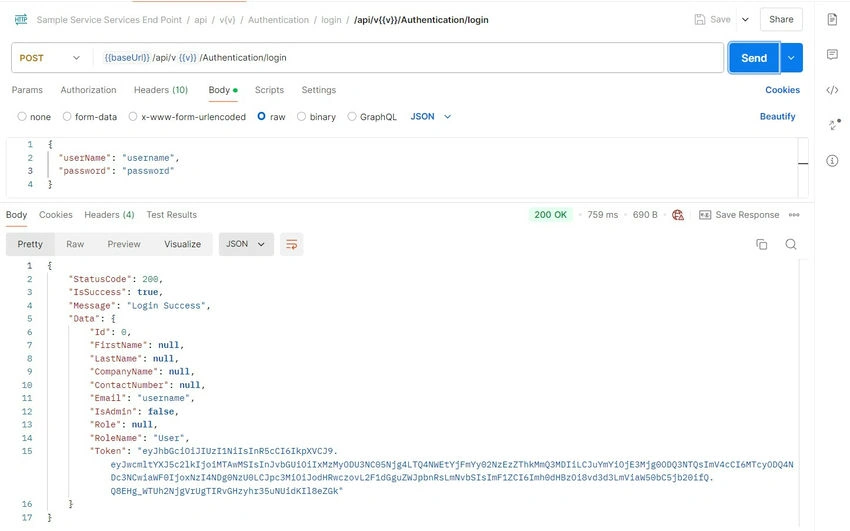The height and width of the screenshot is (531, 850).
Task: Search the response with magnifier icon
Action: click(x=791, y=244)
